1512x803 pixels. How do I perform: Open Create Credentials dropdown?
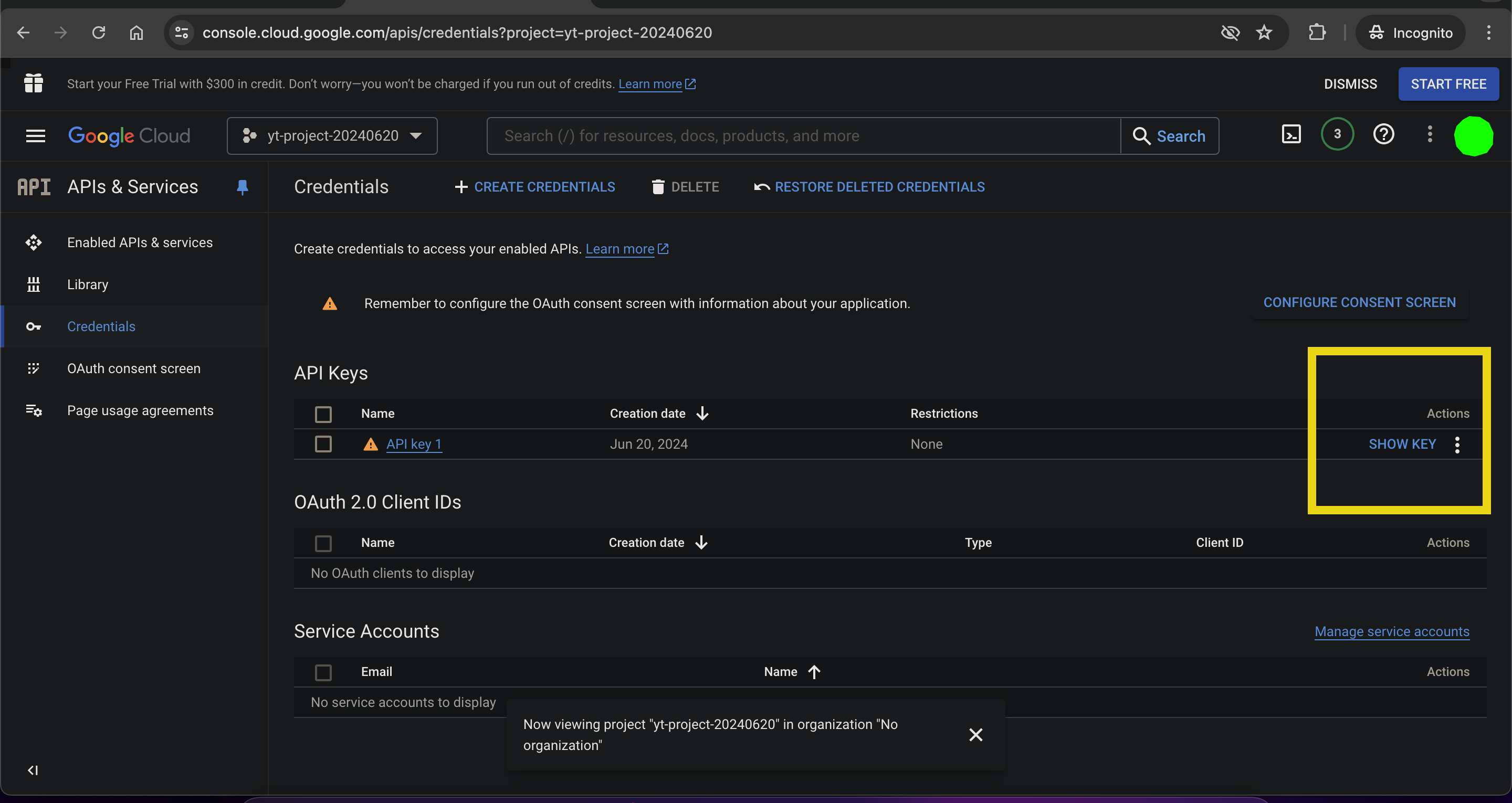pyautogui.click(x=535, y=187)
